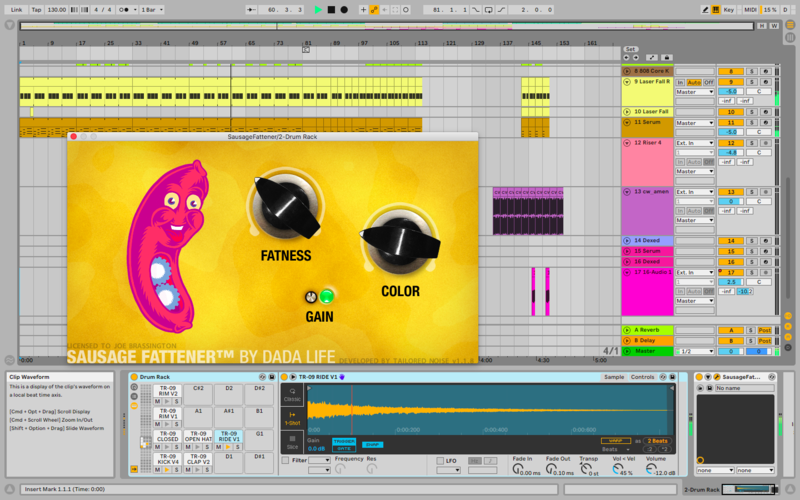Click the Arrangement Record button

click(x=344, y=9)
